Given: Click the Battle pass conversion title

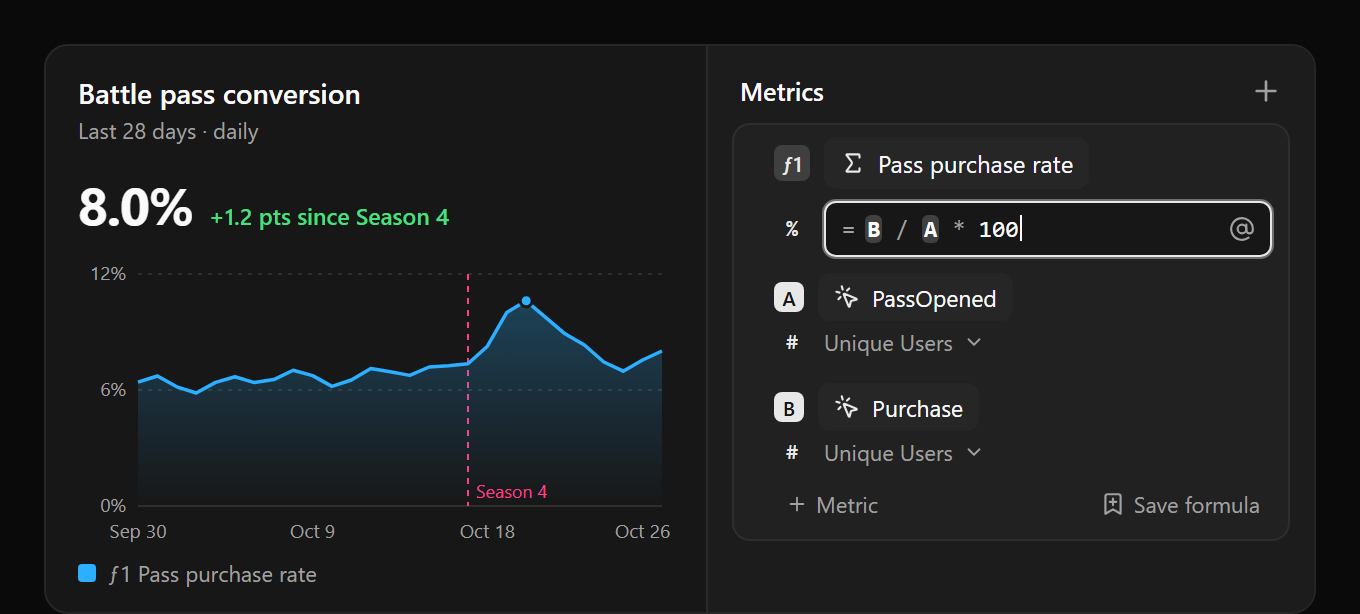Looking at the screenshot, I should (x=219, y=95).
